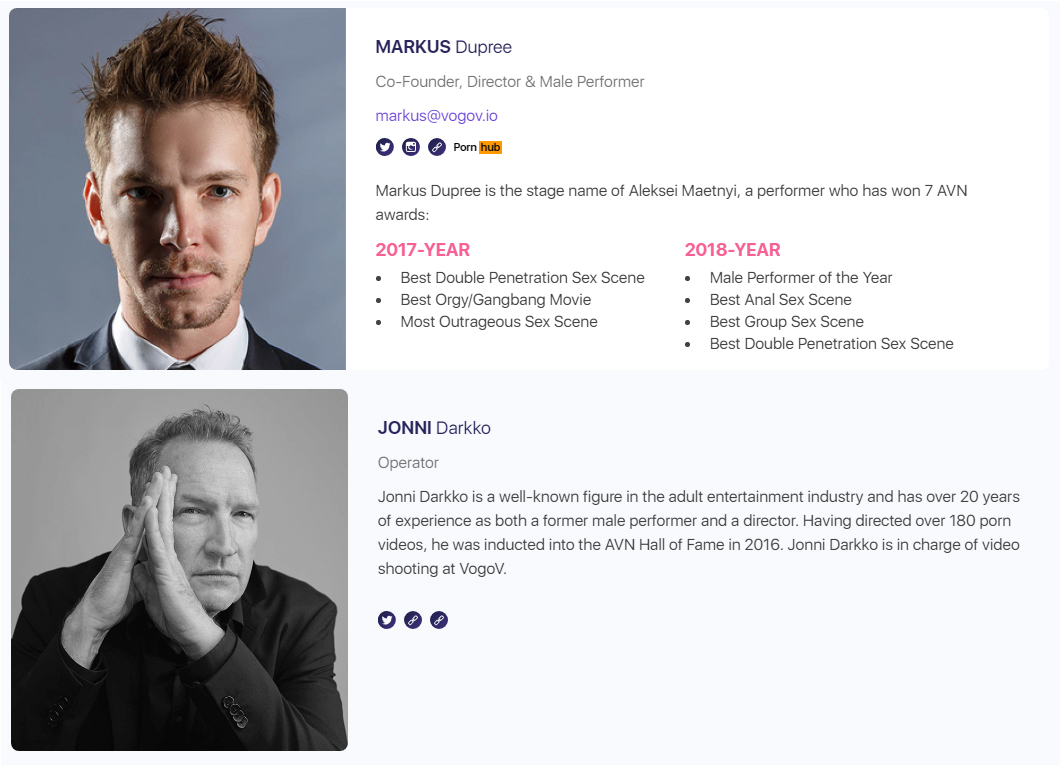Viewport: 1060px width, 768px height.
Task: Click the 'Co-Founder, Director & Male Performer' subtitle
Action: (510, 82)
